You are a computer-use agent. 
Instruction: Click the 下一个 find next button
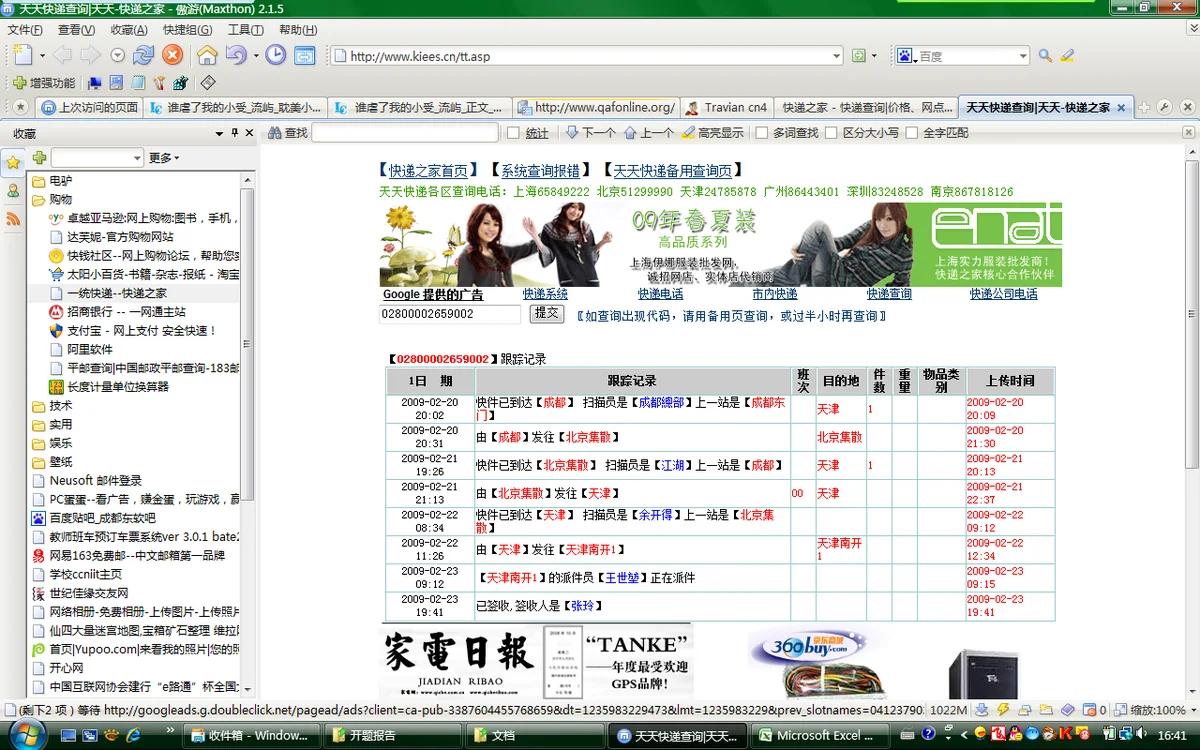pyautogui.click(x=590, y=133)
